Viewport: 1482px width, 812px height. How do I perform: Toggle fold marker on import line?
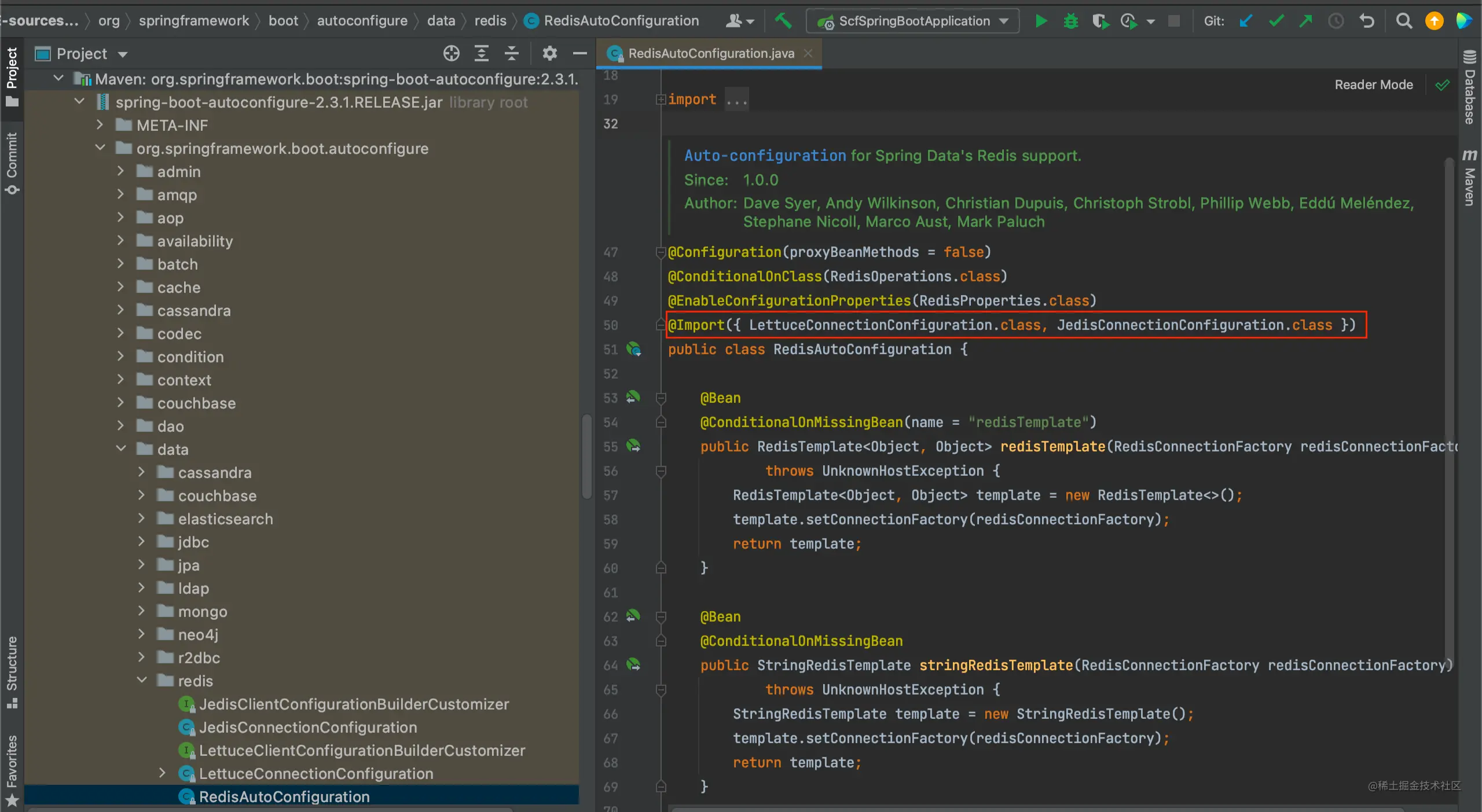pyautogui.click(x=660, y=100)
